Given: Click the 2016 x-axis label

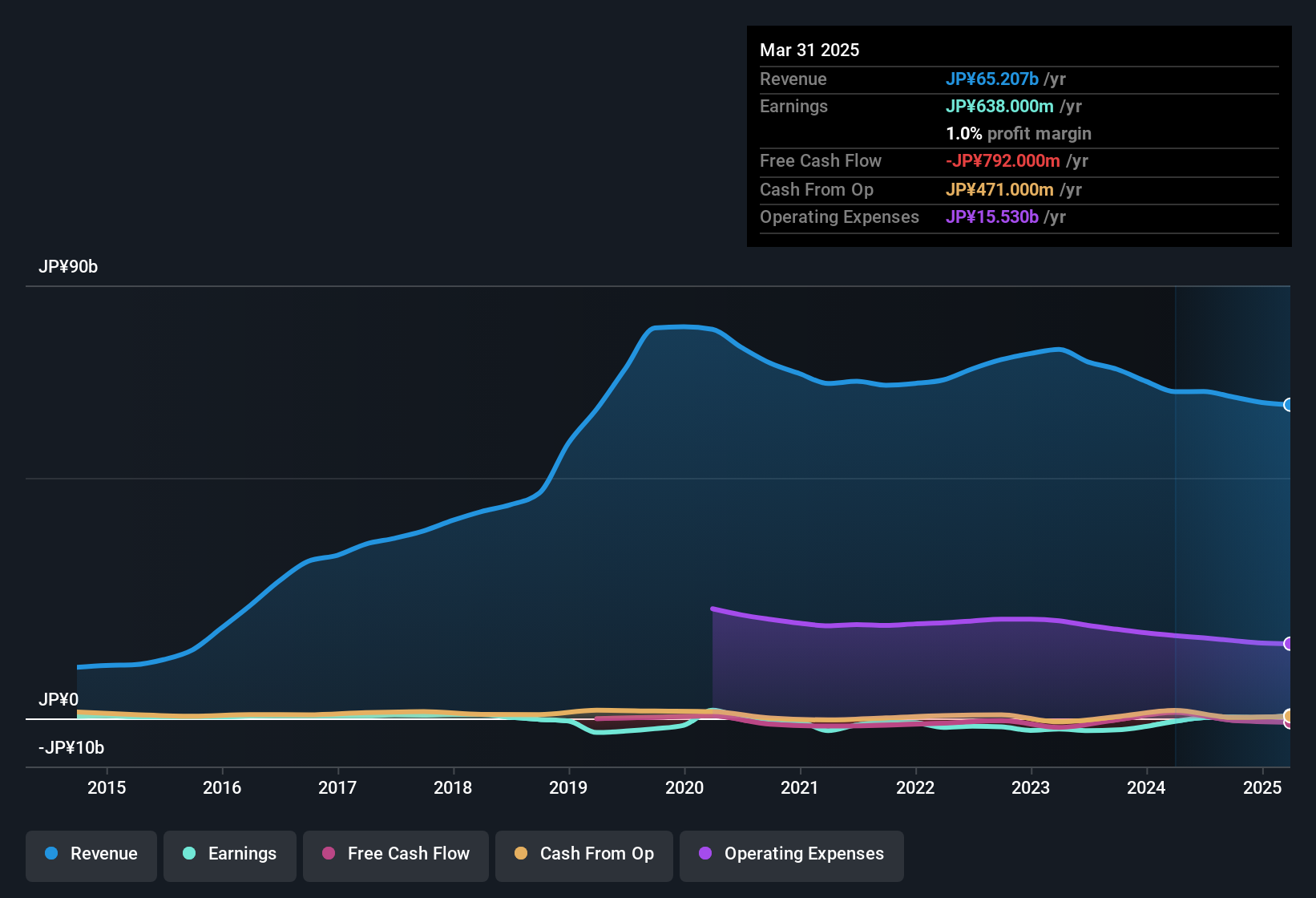Looking at the screenshot, I should [x=222, y=787].
